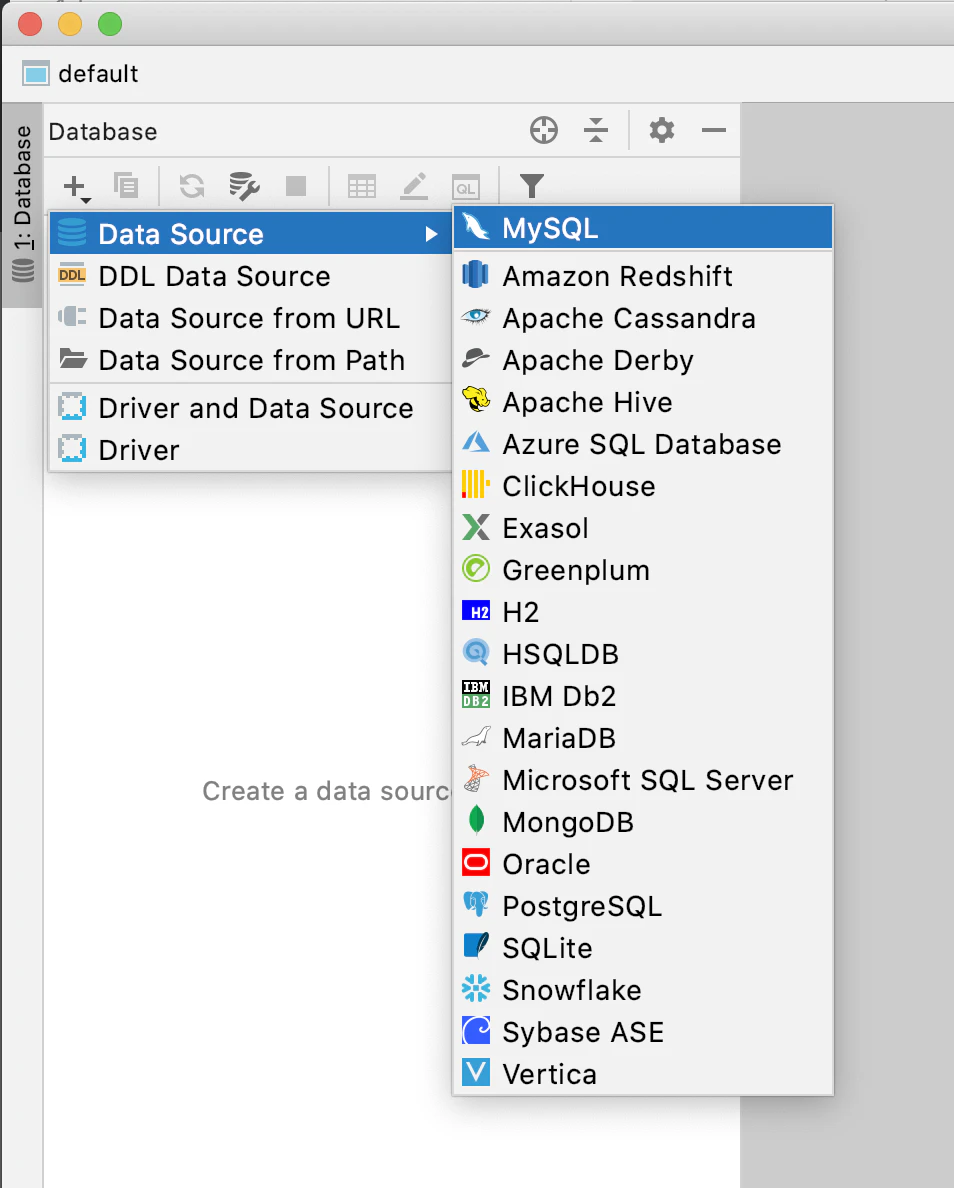Viewport: 954px width, 1188px height.
Task: Select HSQLDB
Action: point(643,654)
